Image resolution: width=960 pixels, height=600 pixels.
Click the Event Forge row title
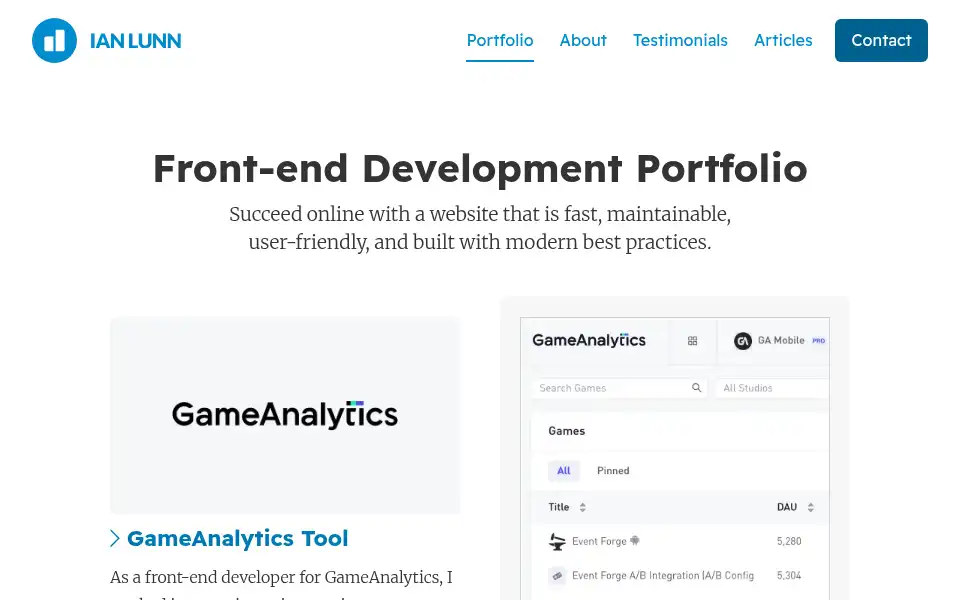[x=599, y=541]
